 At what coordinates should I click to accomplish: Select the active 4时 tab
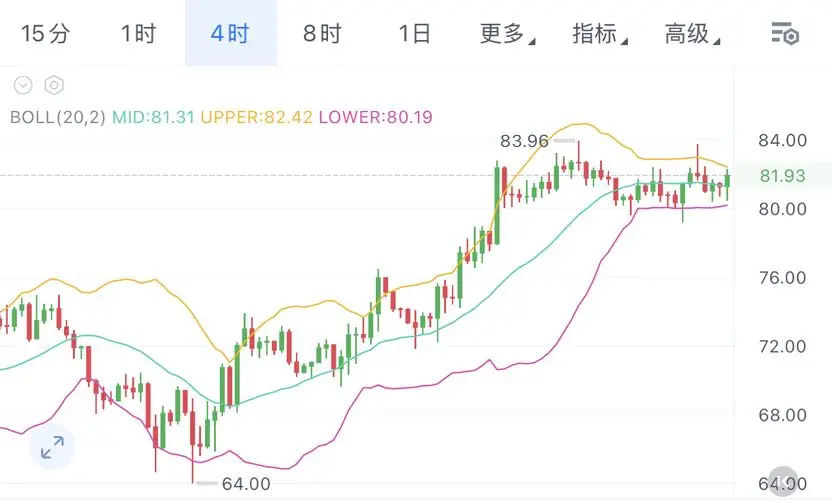[231, 33]
